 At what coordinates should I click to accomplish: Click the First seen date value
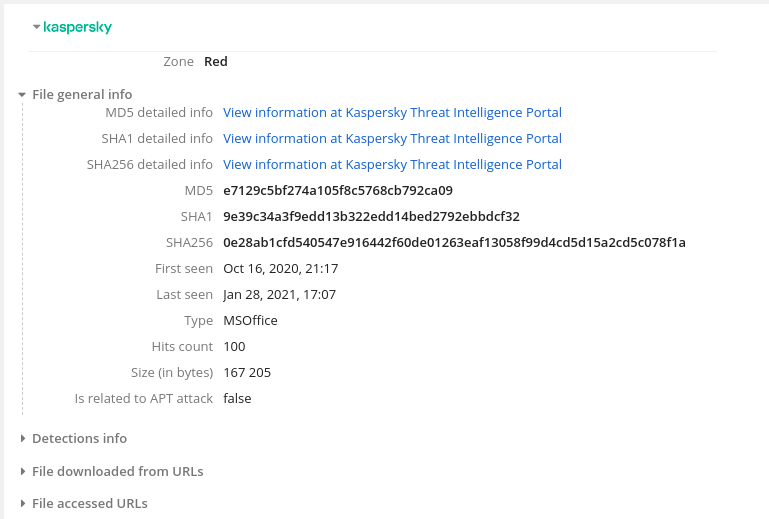click(x=280, y=269)
